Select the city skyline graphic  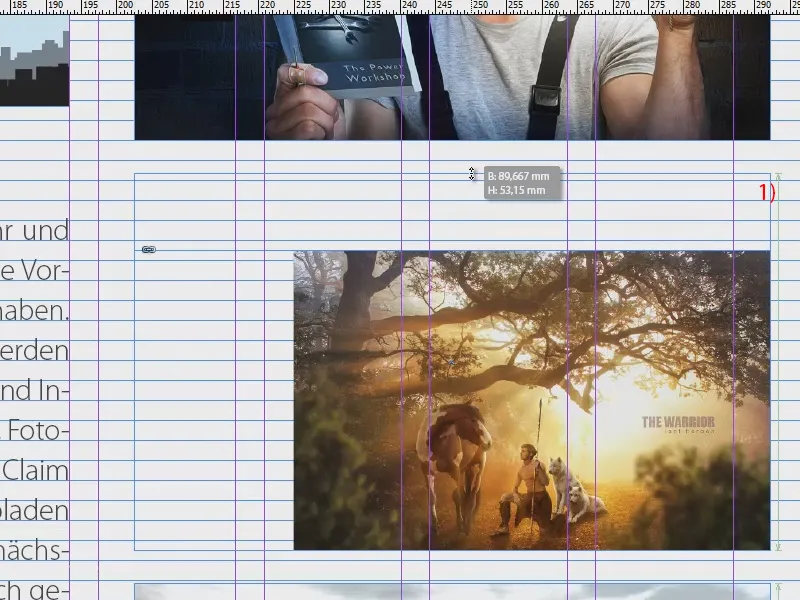tap(34, 60)
